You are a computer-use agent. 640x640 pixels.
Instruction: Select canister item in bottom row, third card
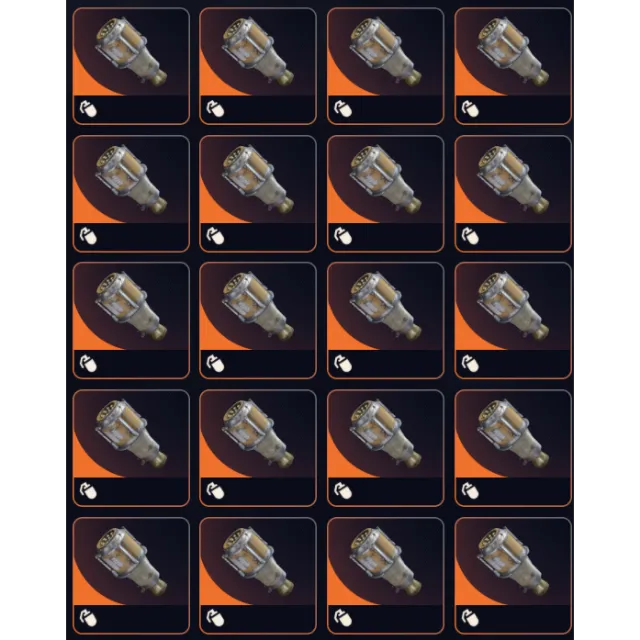pos(386,560)
